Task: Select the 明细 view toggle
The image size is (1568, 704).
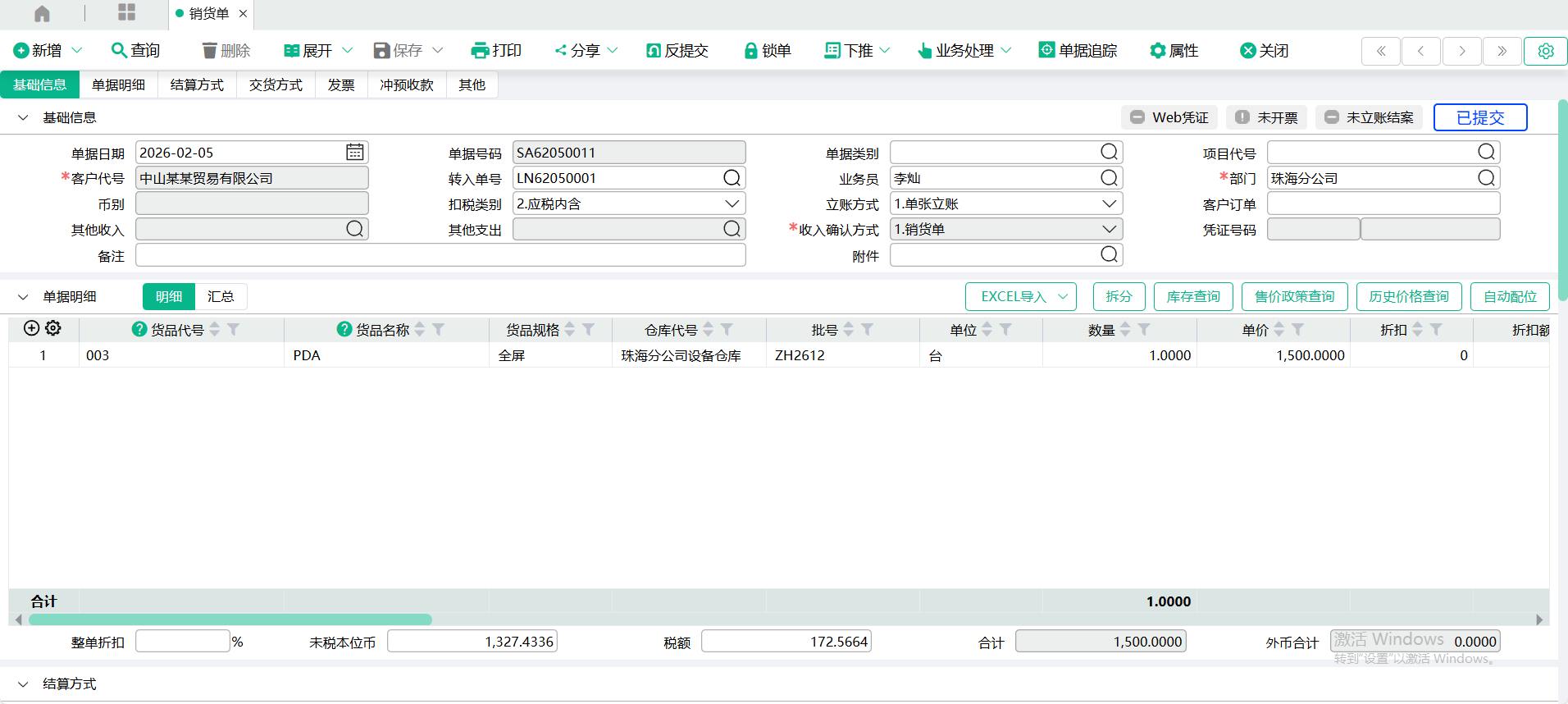Action: 169,296
